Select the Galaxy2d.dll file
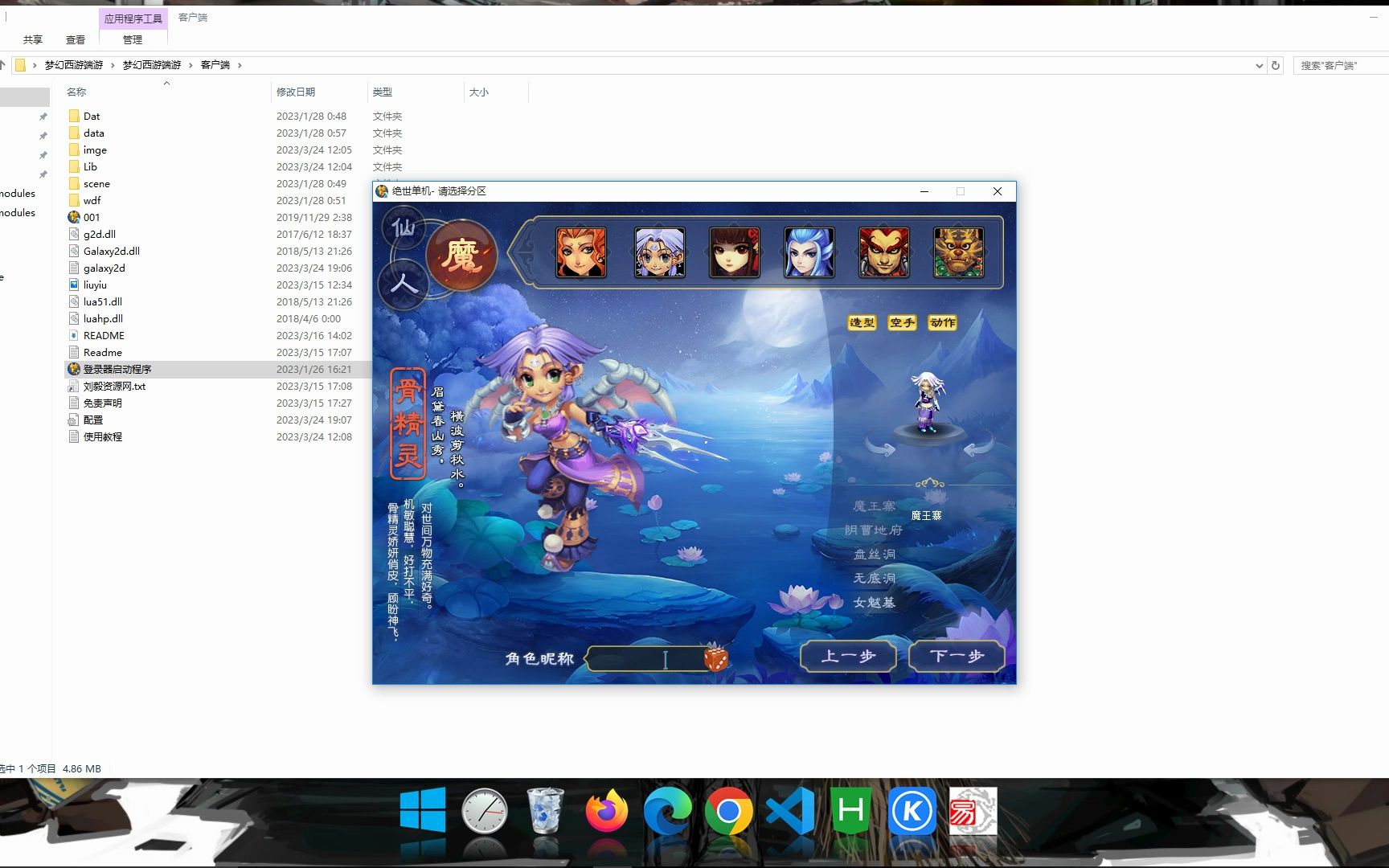This screenshot has height=868, width=1389. (x=112, y=252)
